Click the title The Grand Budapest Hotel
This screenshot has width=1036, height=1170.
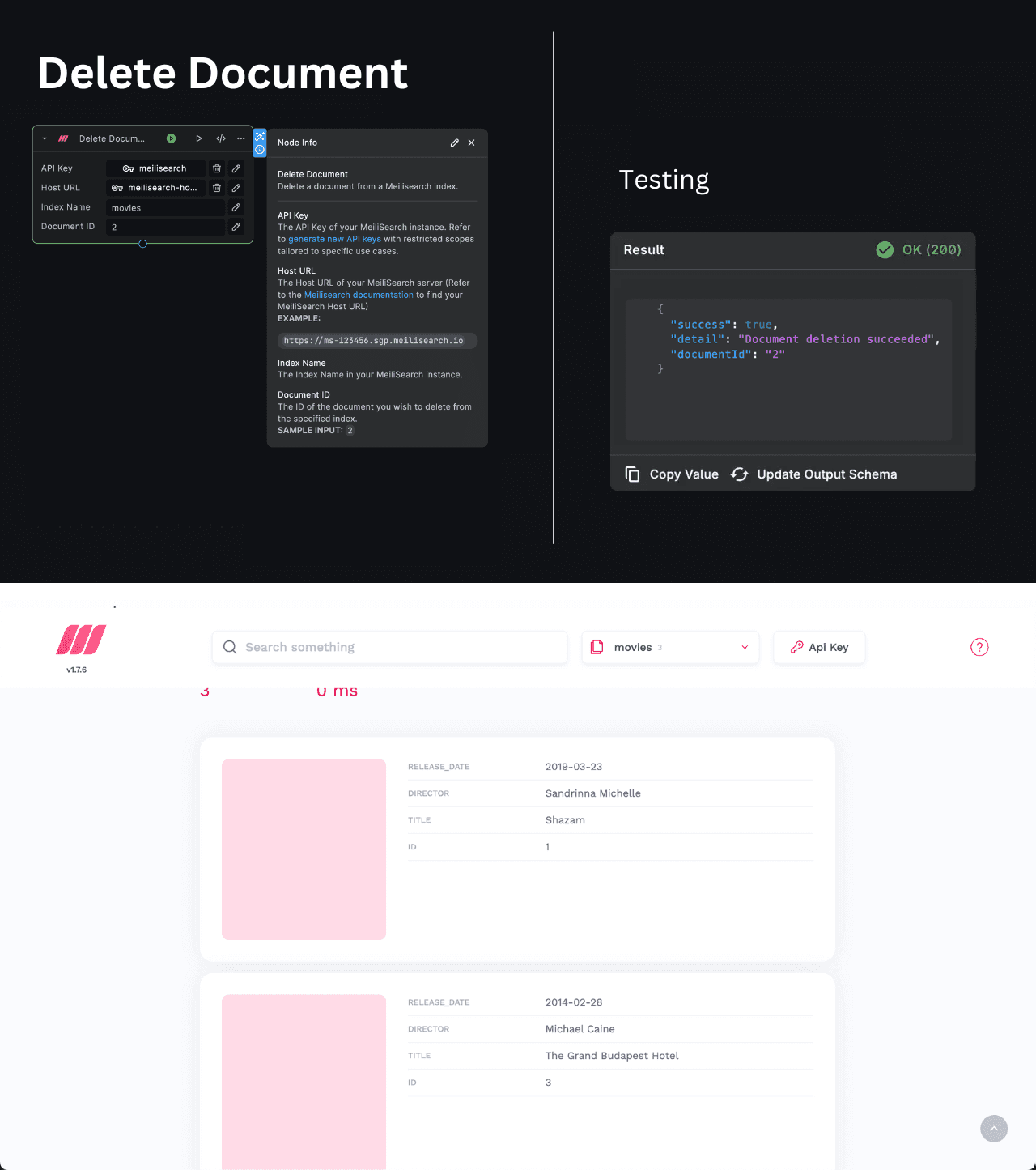pyautogui.click(x=612, y=1056)
